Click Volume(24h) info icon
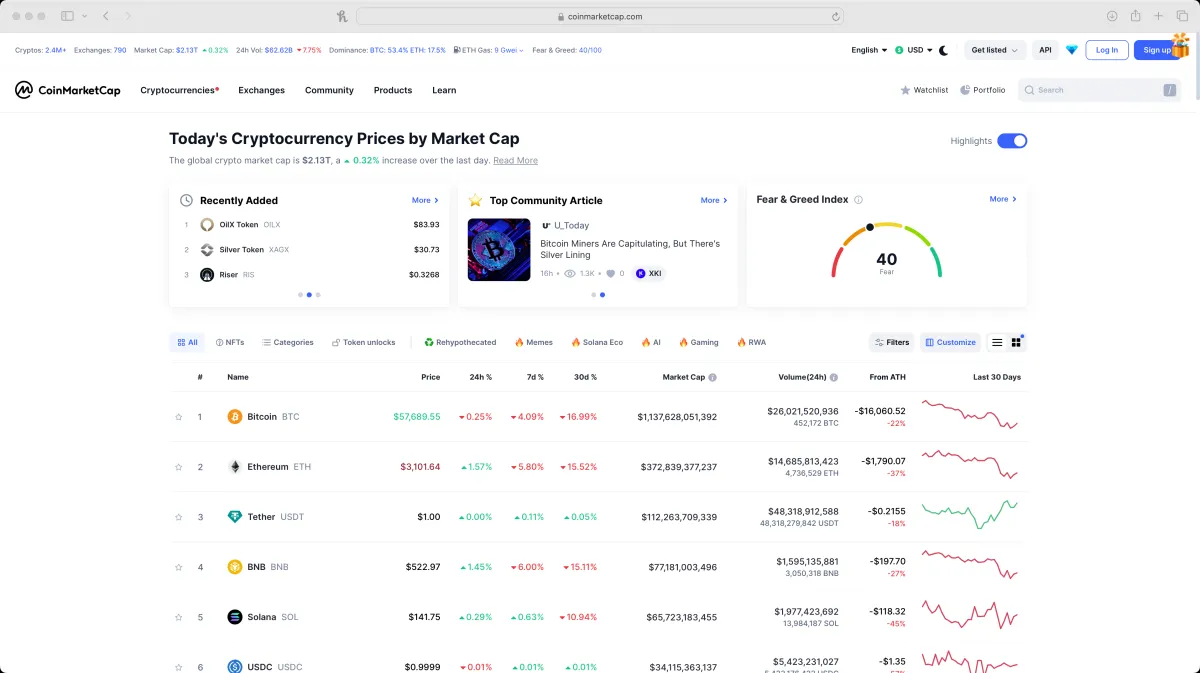Image resolution: width=1200 pixels, height=673 pixels. click(834, 377)
